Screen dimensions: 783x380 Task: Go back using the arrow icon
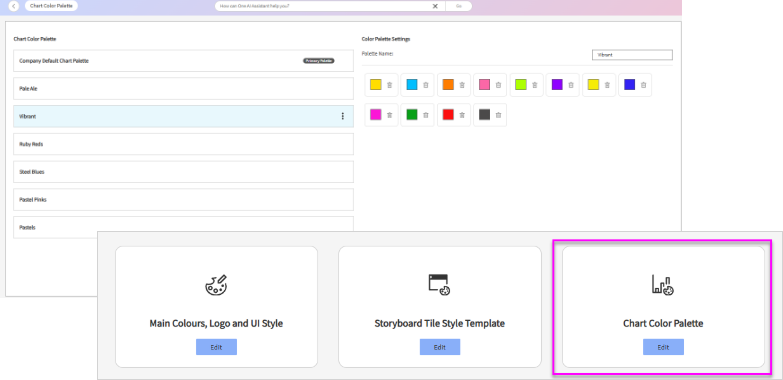[14, 6]
